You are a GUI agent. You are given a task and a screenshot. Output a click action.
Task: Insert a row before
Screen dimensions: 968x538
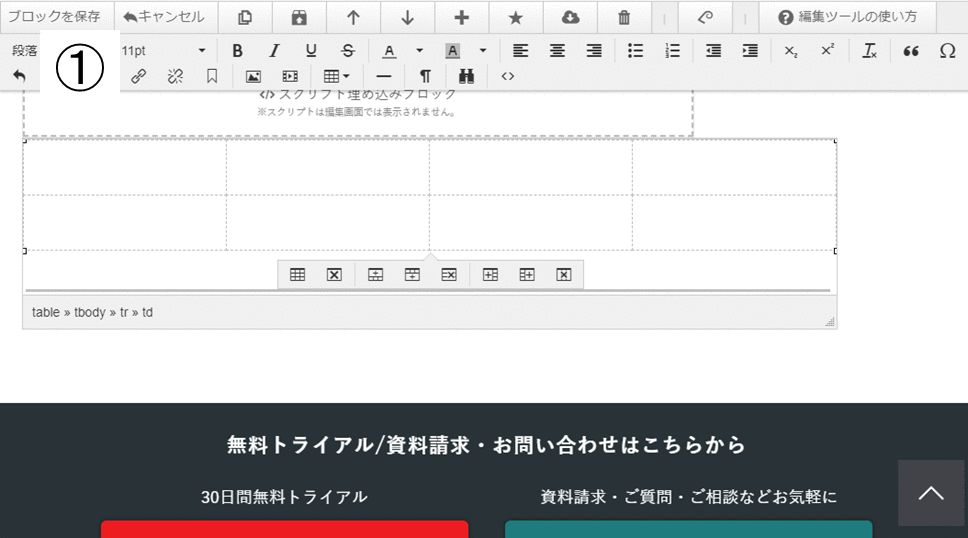tap(375, 275)
